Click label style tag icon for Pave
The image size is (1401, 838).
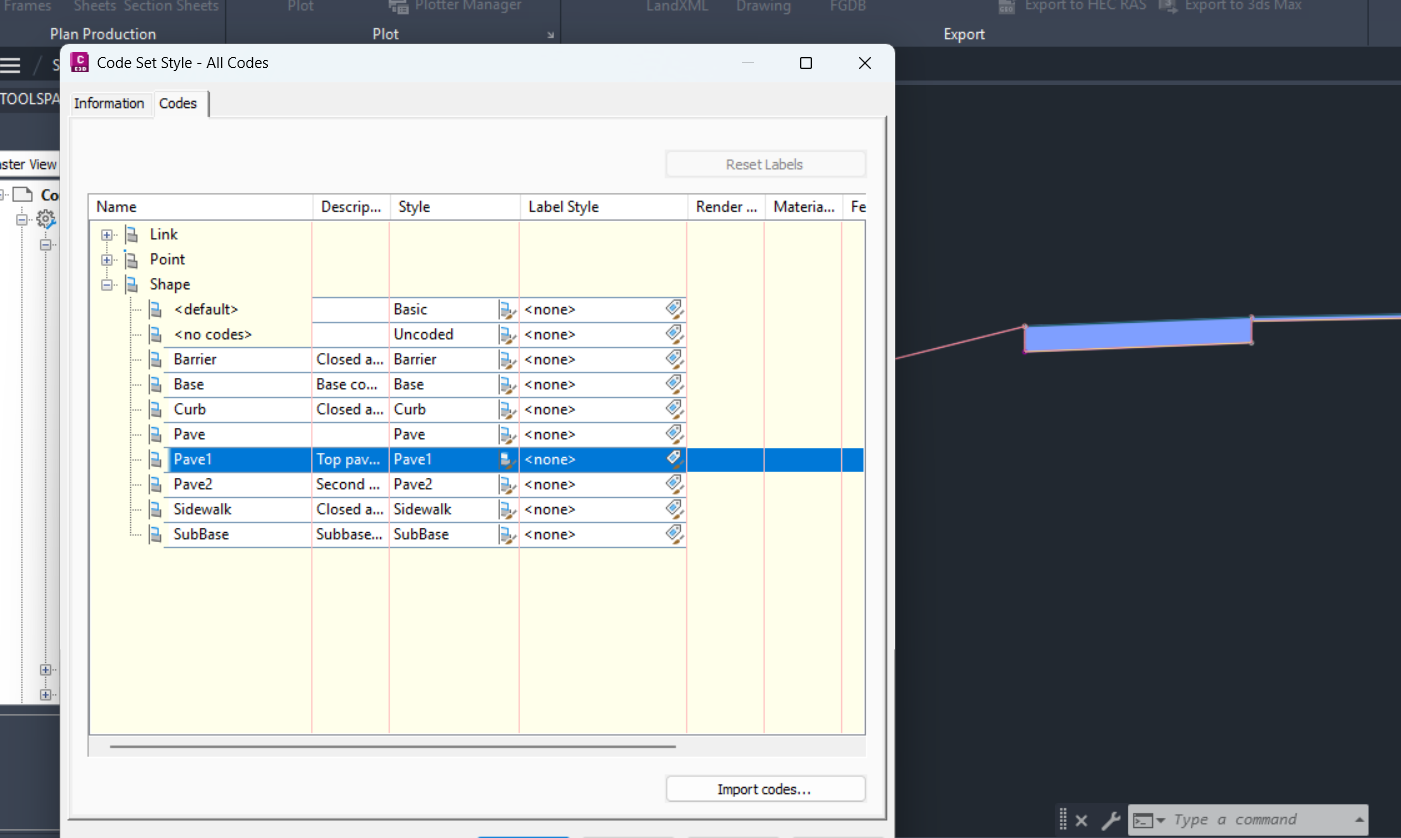(x=674, y=433)
